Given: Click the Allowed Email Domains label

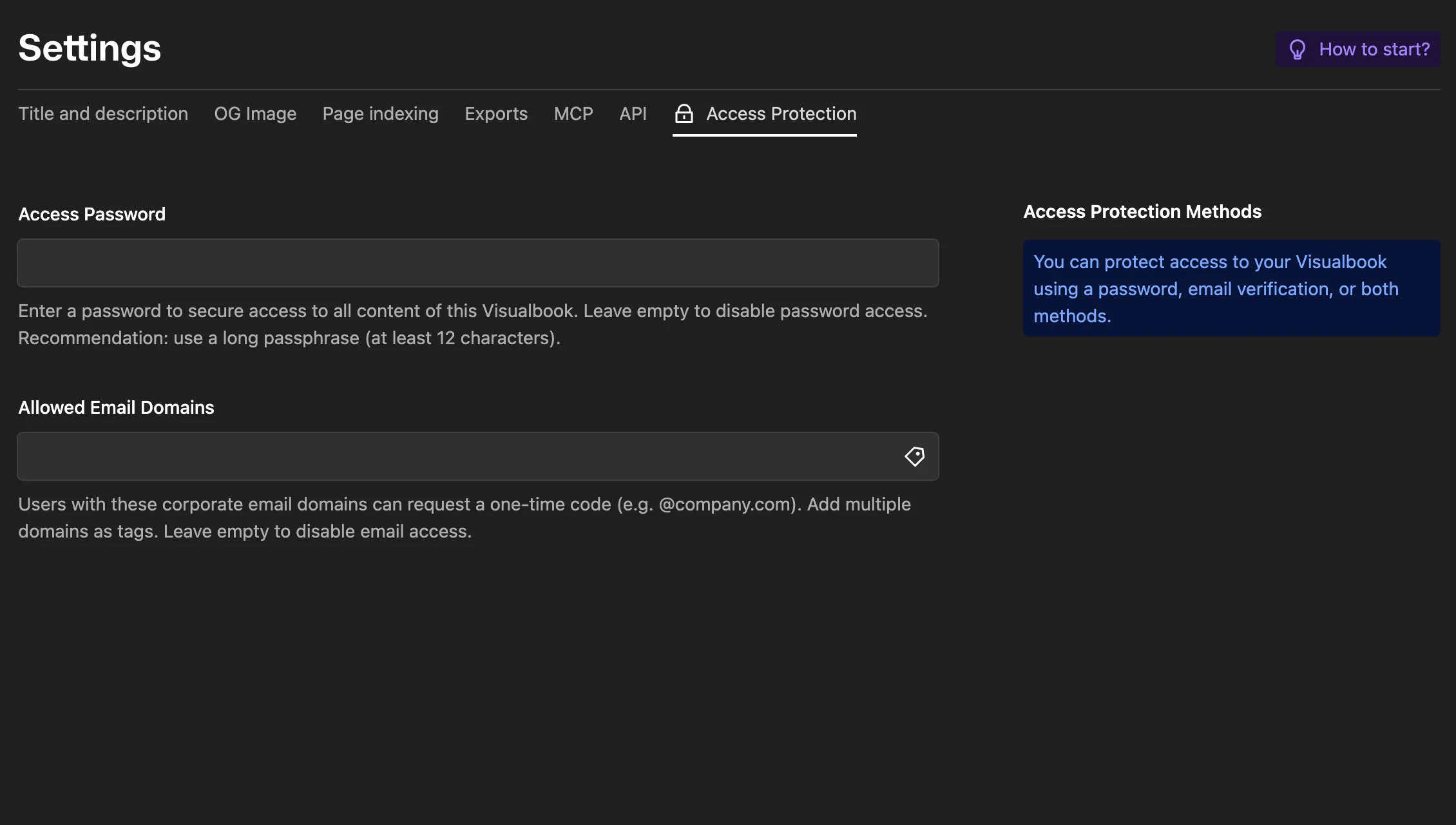Looking at the screenshot, I should [116, 407].
